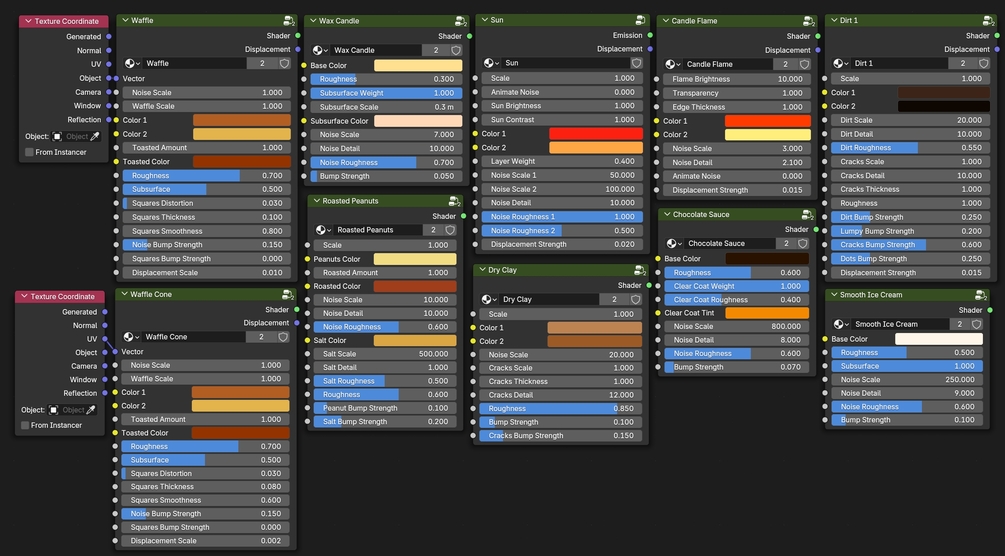Collapse the Smooth Ice Cream node

(x=834, y=295)
